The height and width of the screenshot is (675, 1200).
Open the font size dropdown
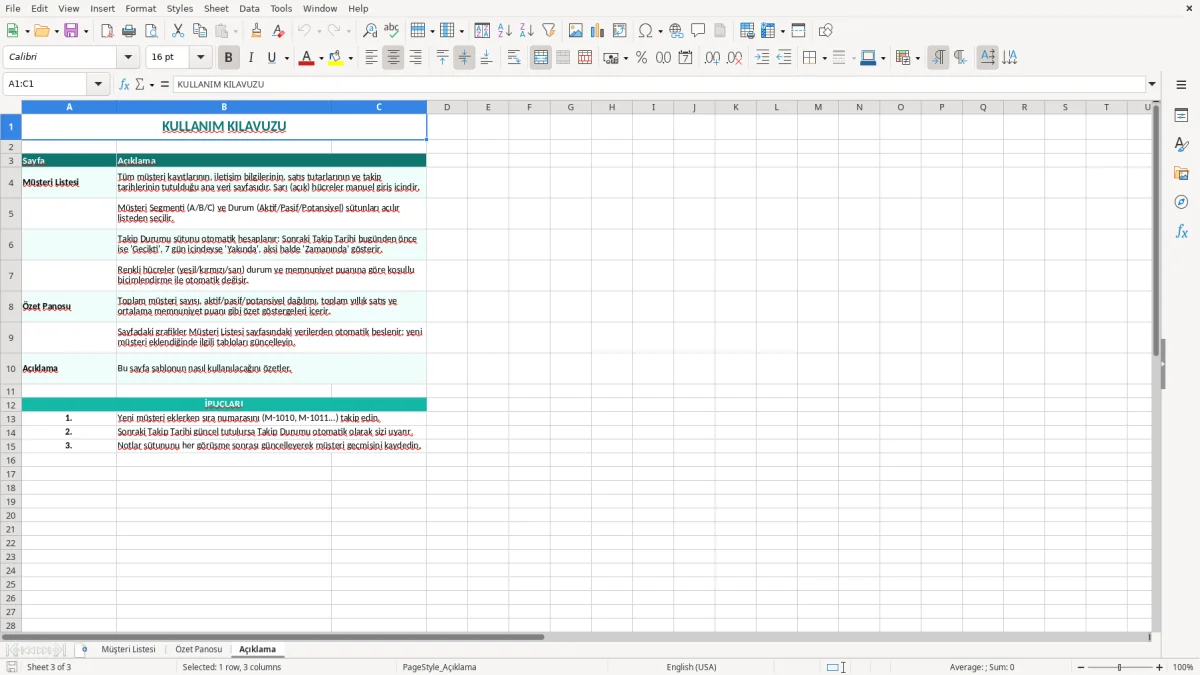point(200,58)
